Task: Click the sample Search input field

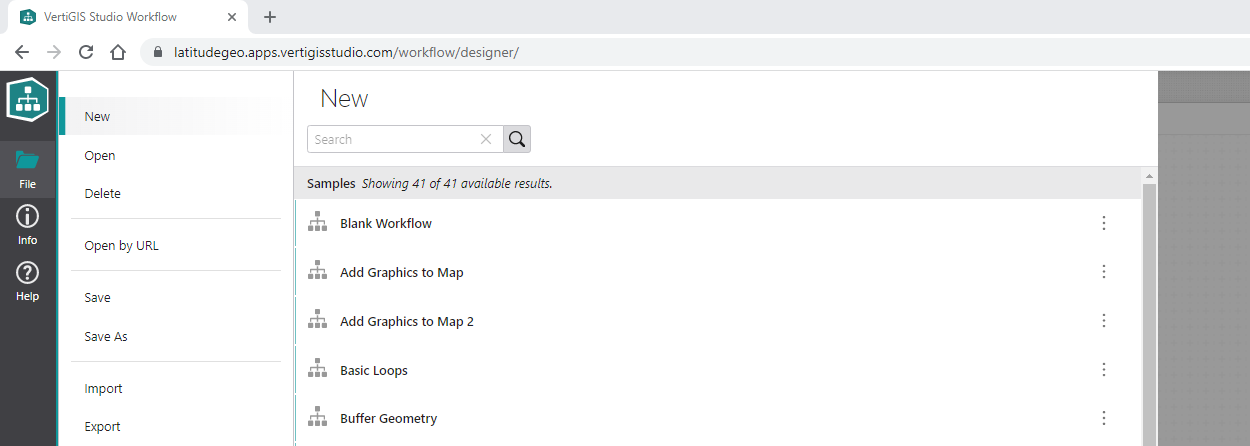Action: coord(394,139)
